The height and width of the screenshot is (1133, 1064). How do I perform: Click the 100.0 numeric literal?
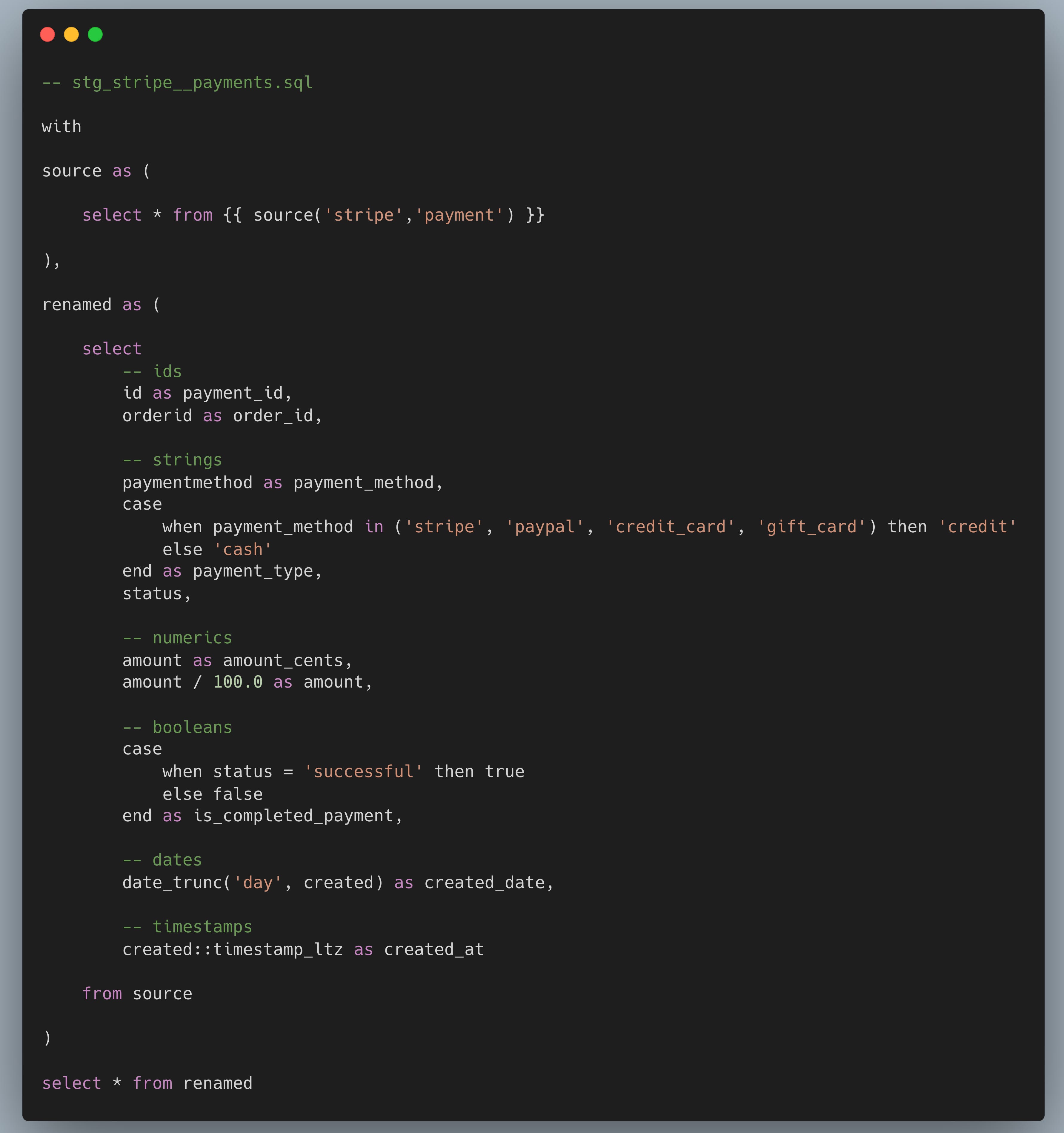pyautogui.click(x=238, y=682)
